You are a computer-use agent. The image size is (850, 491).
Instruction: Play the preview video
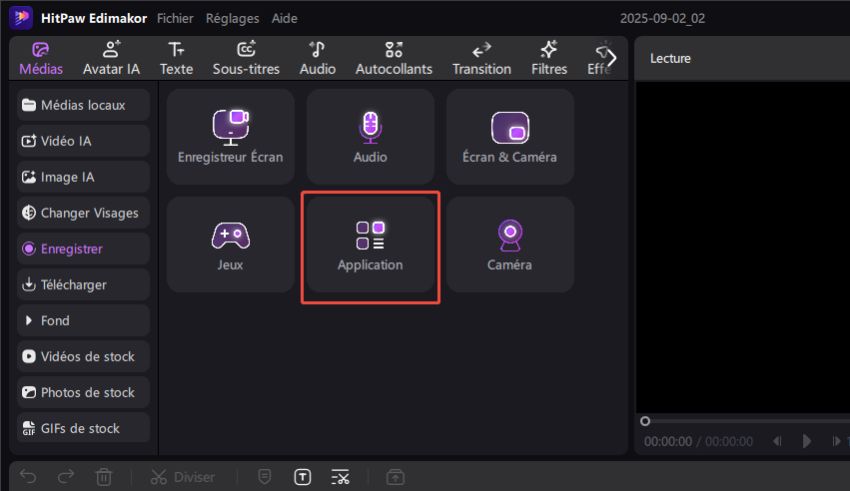pyautogui.click(x=807, y=441)
